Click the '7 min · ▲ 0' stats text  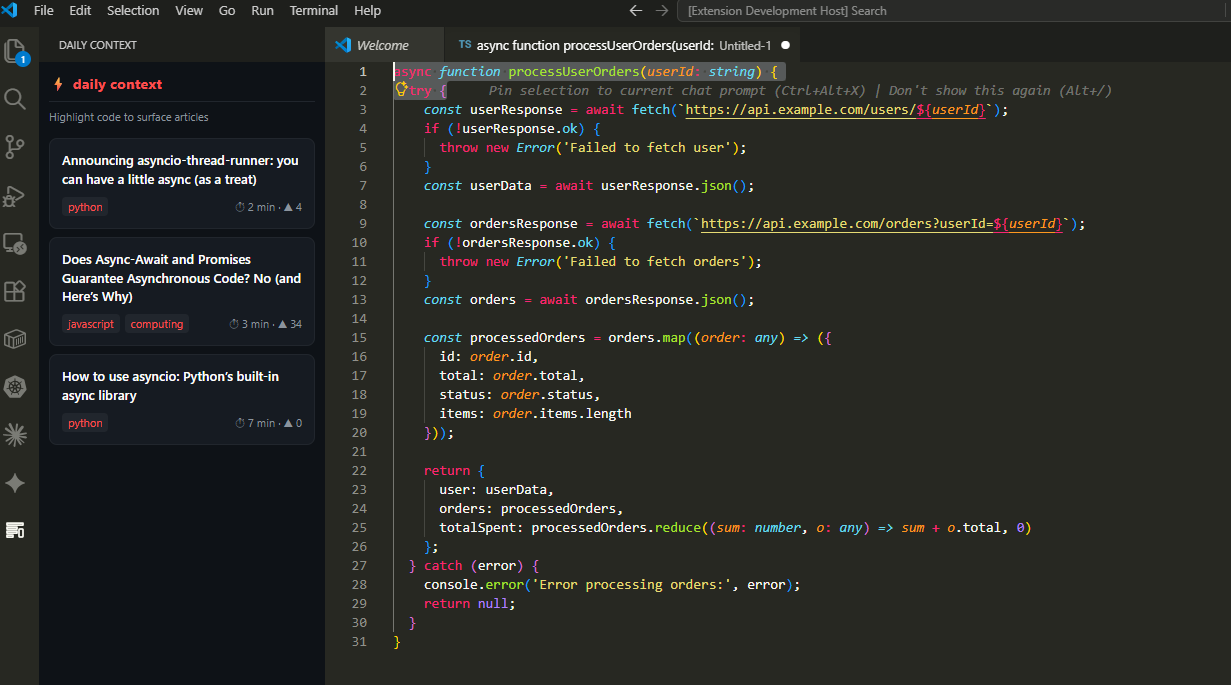pos(268,423)
